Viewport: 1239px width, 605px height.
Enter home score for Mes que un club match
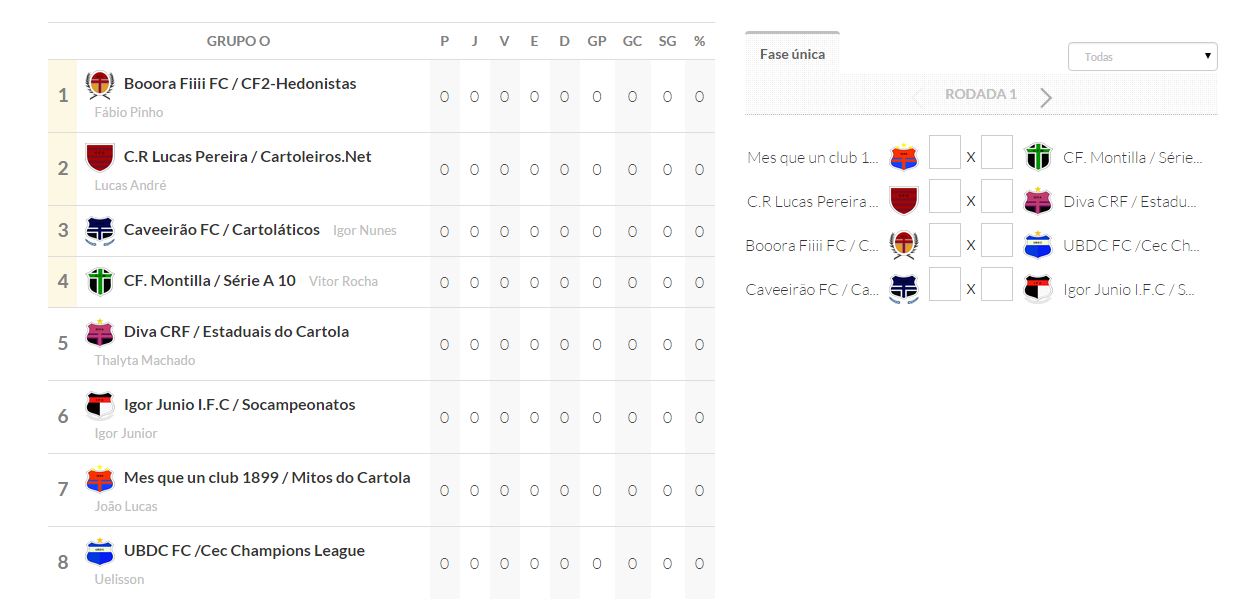tap(945, 153)
